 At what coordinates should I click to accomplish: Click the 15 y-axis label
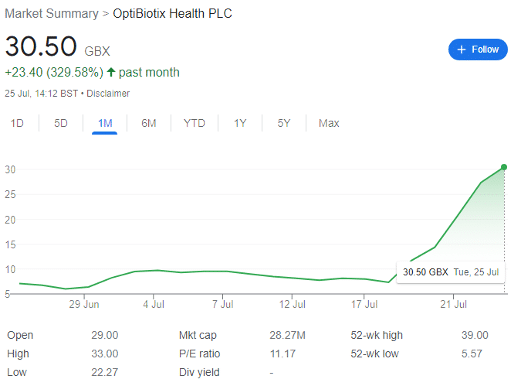[x=10, y=245]
